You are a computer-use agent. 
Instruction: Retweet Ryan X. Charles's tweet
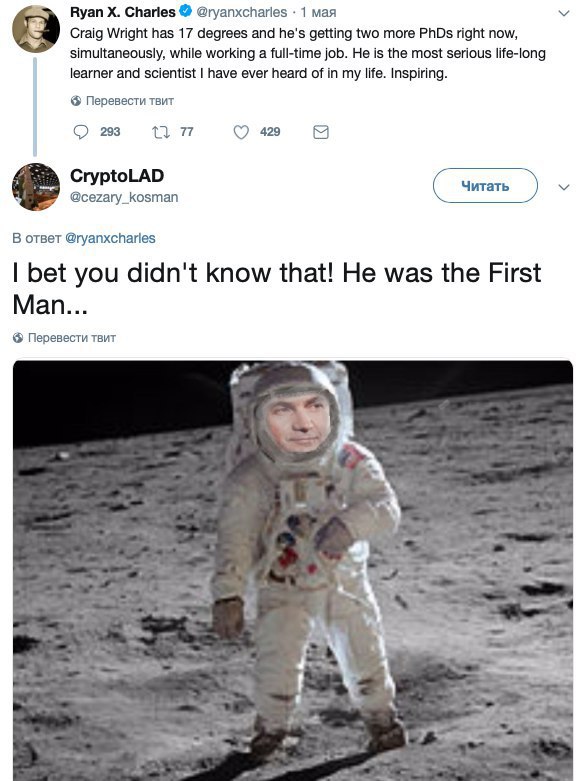click(x=160, y=132)
